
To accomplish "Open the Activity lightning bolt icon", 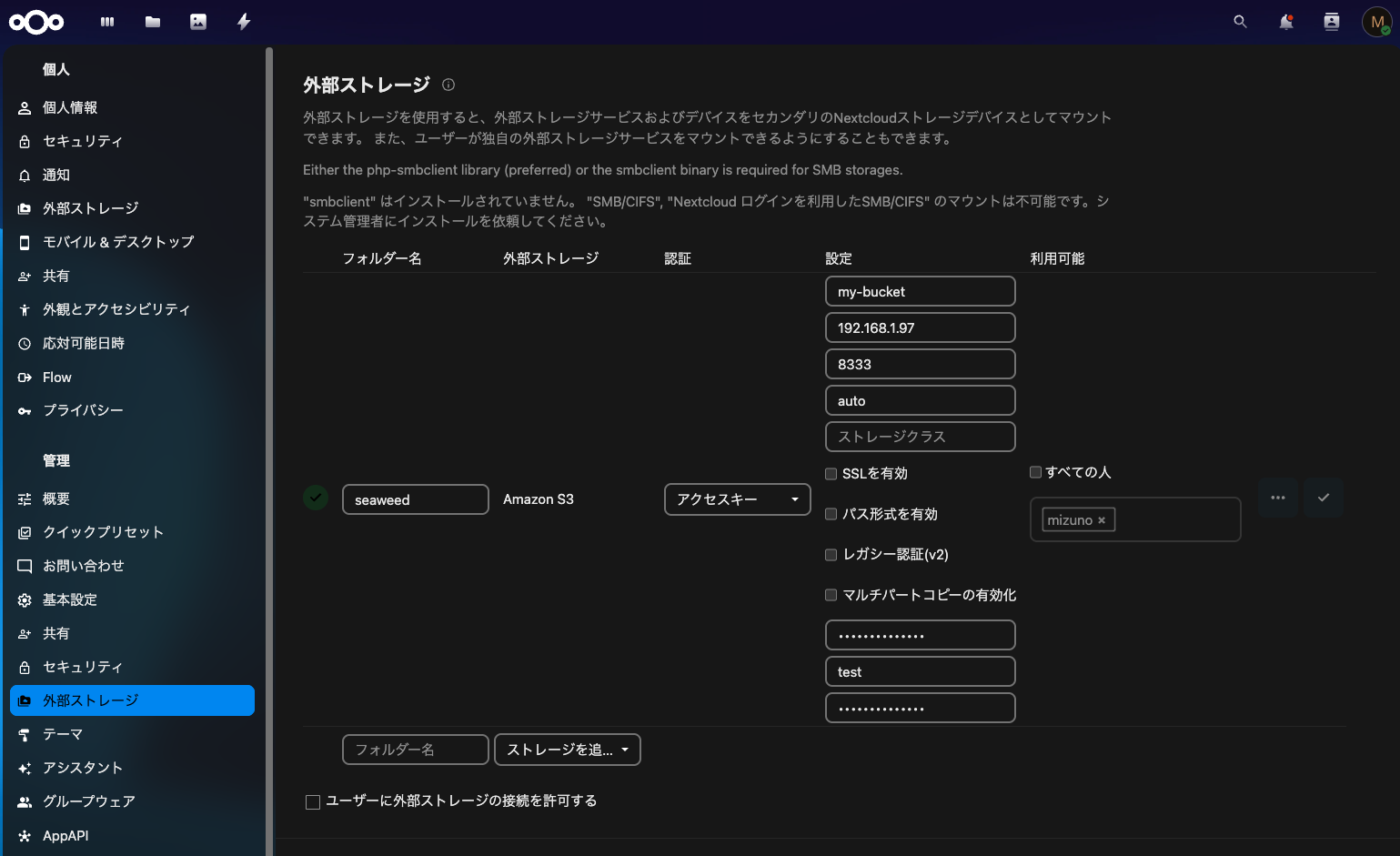I will tap(244, 22).
